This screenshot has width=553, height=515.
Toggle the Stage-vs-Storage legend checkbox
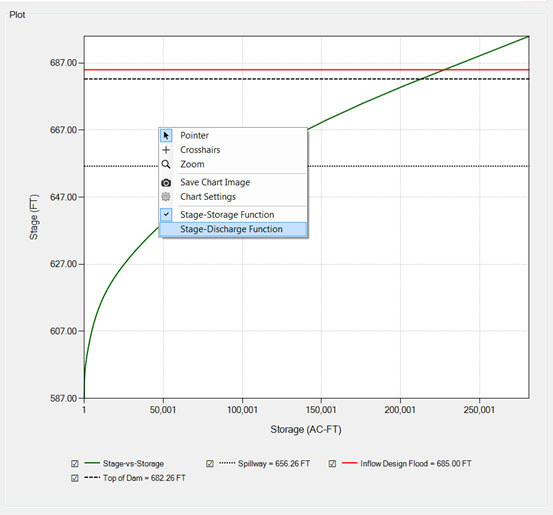pyautogui.click(x=75, y=464)
